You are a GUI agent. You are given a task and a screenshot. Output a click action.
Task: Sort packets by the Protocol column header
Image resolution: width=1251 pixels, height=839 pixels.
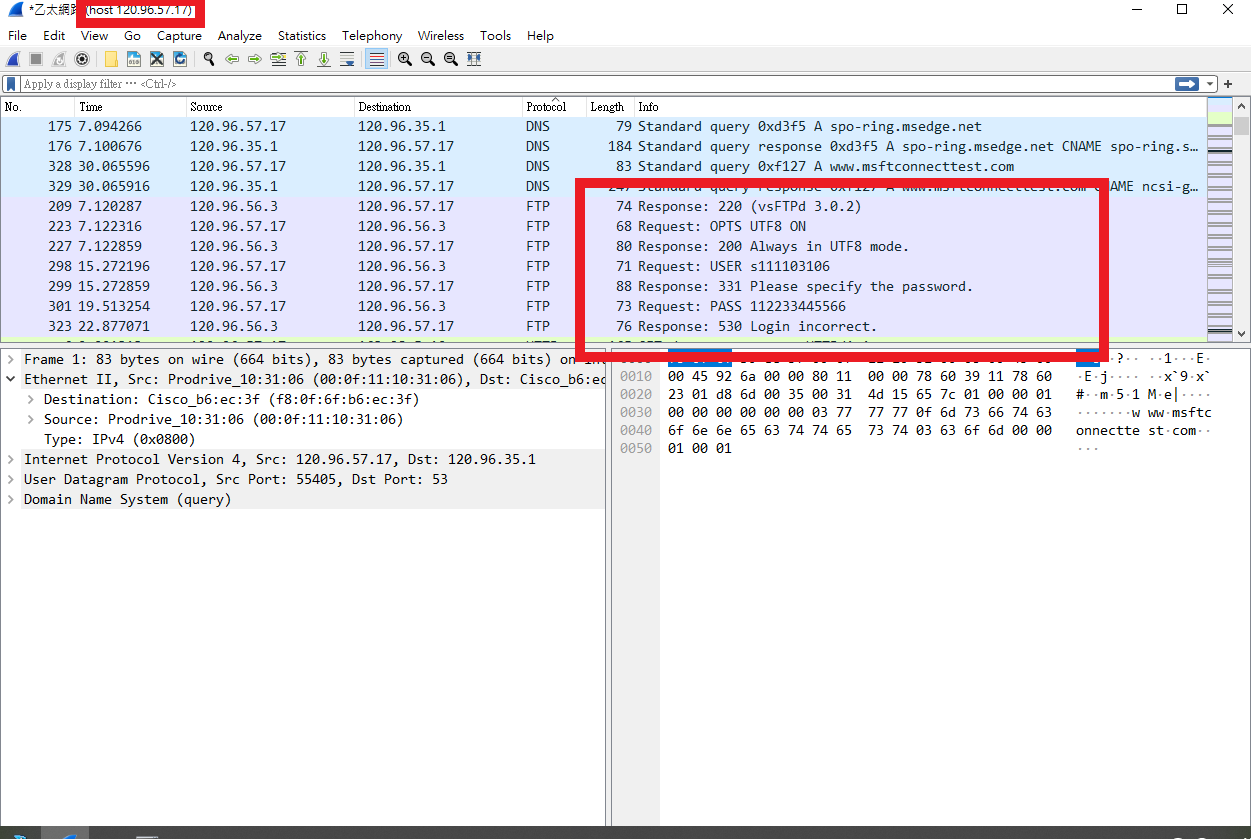tap(546, 106)
